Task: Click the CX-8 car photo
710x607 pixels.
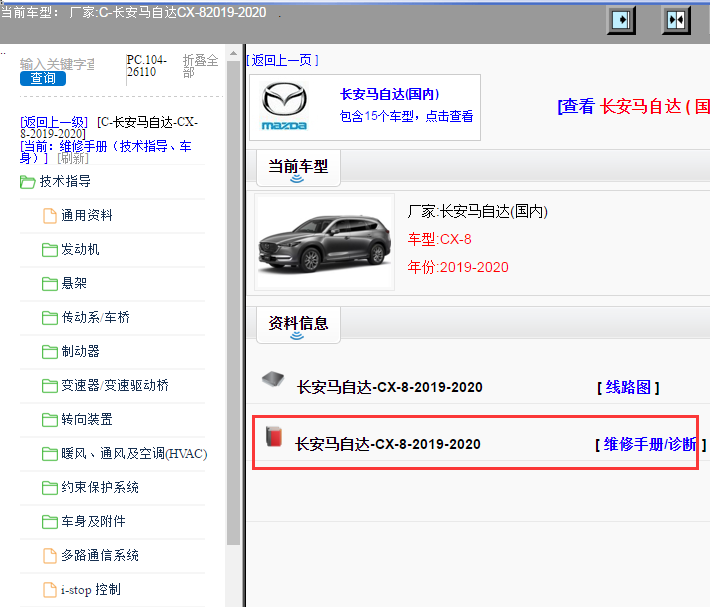Action: click(324, 242)
